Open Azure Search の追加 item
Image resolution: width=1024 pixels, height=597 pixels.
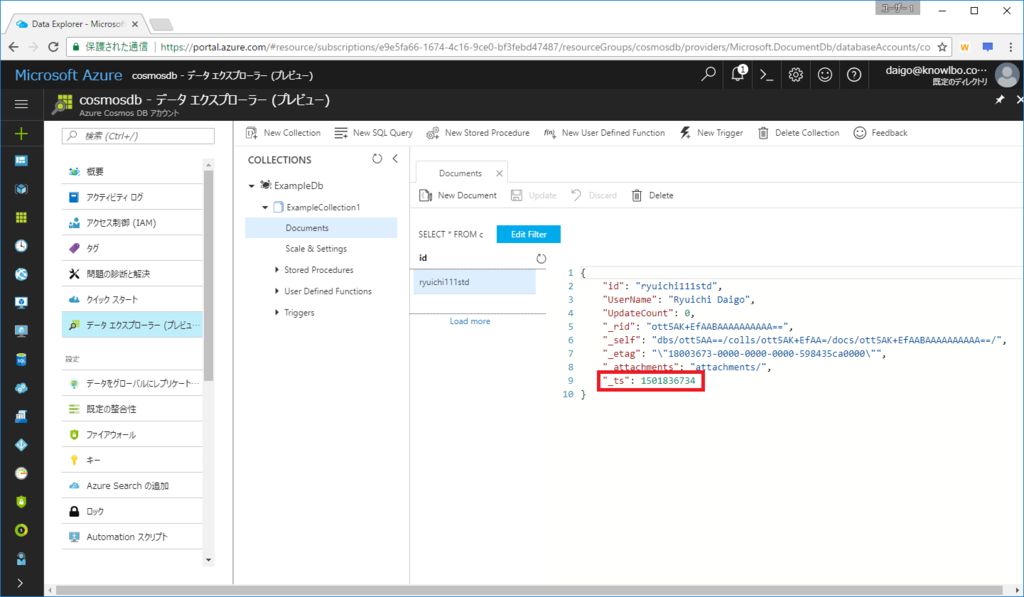coord(133,485)
